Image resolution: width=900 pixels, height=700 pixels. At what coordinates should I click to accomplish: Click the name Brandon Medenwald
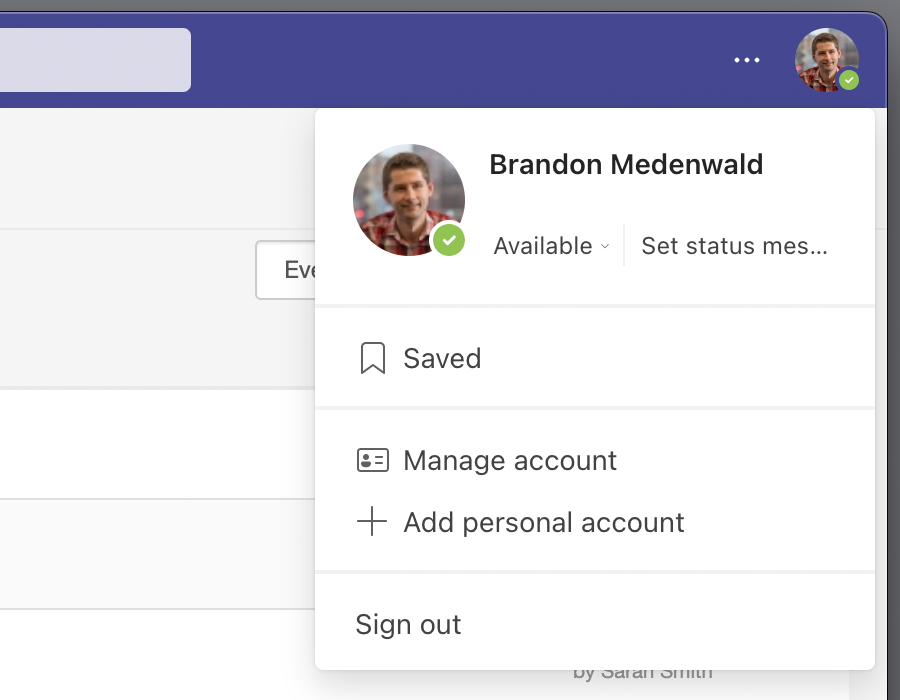(626, 164)
